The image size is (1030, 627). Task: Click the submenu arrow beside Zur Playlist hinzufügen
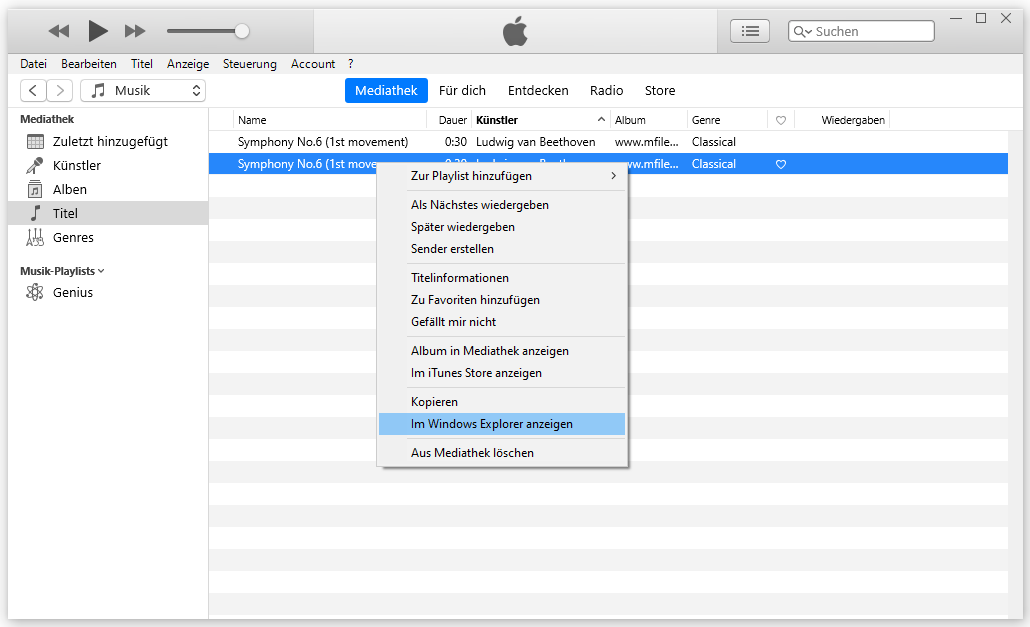point(614,176)
